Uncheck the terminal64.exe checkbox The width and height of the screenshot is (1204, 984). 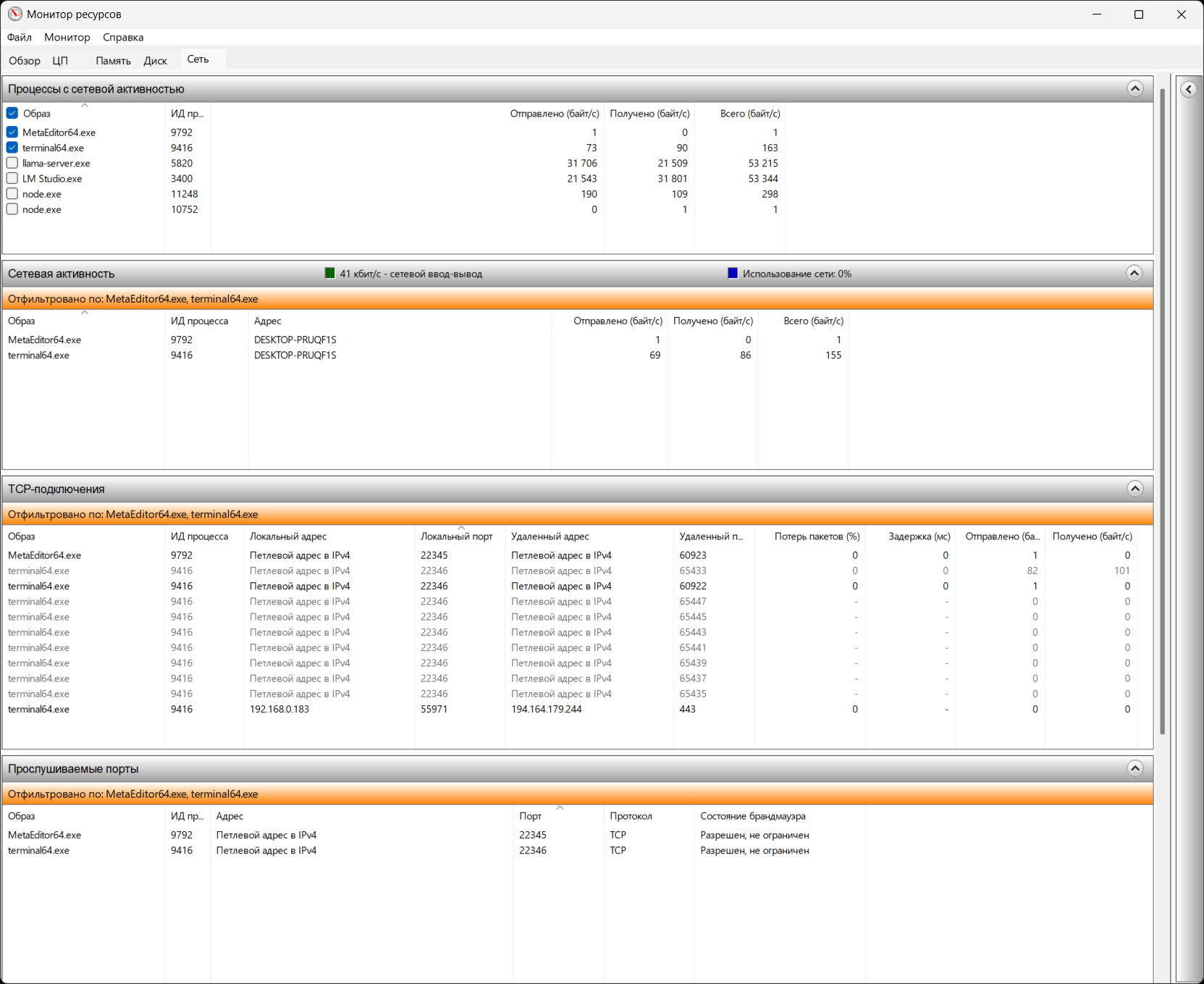[x=12, y=148]
